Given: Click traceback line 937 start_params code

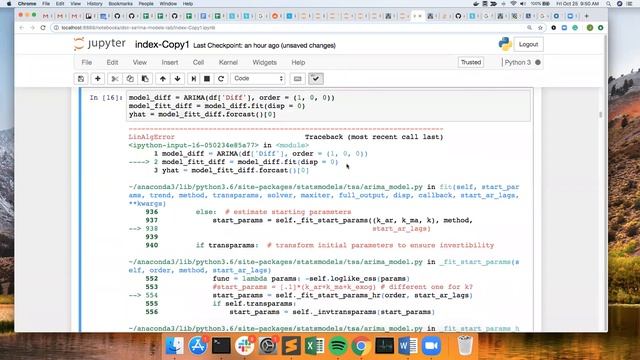Looking at the screenshot, I should point(342,220).
